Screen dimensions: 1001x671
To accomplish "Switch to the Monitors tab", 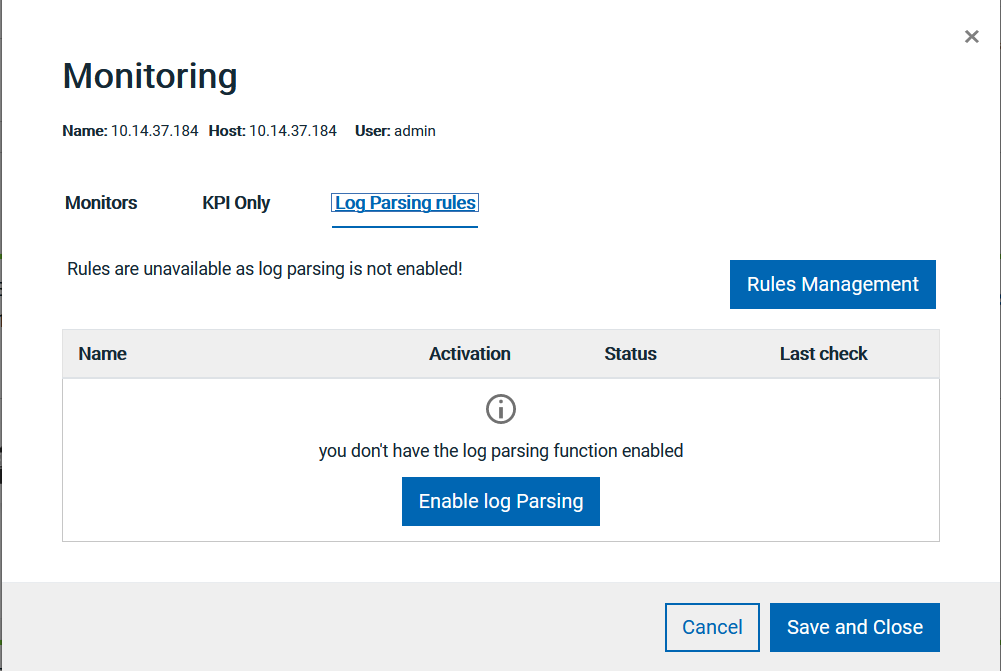I will click(x=101, y=203).
